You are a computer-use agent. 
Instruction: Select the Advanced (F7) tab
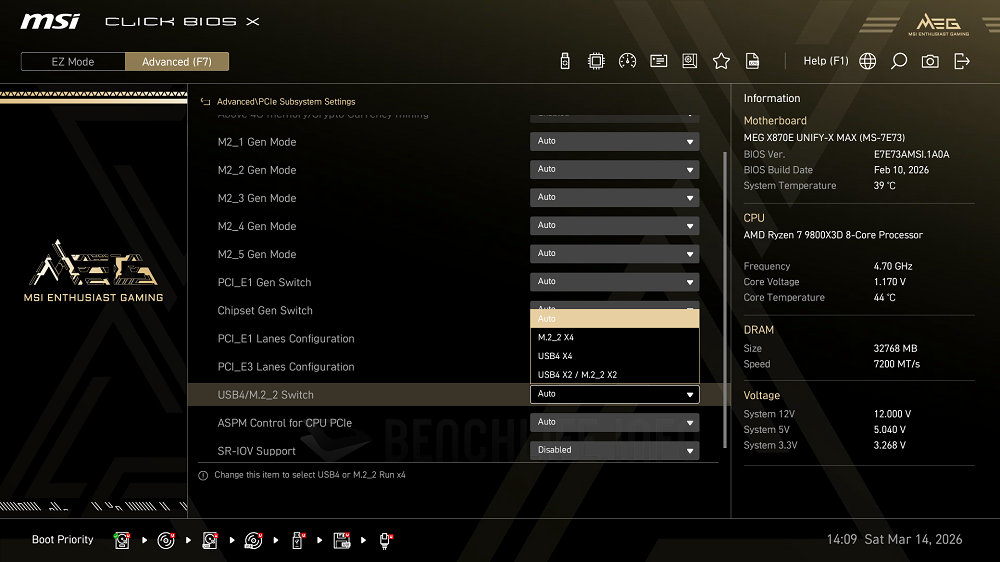click(177, 62)
